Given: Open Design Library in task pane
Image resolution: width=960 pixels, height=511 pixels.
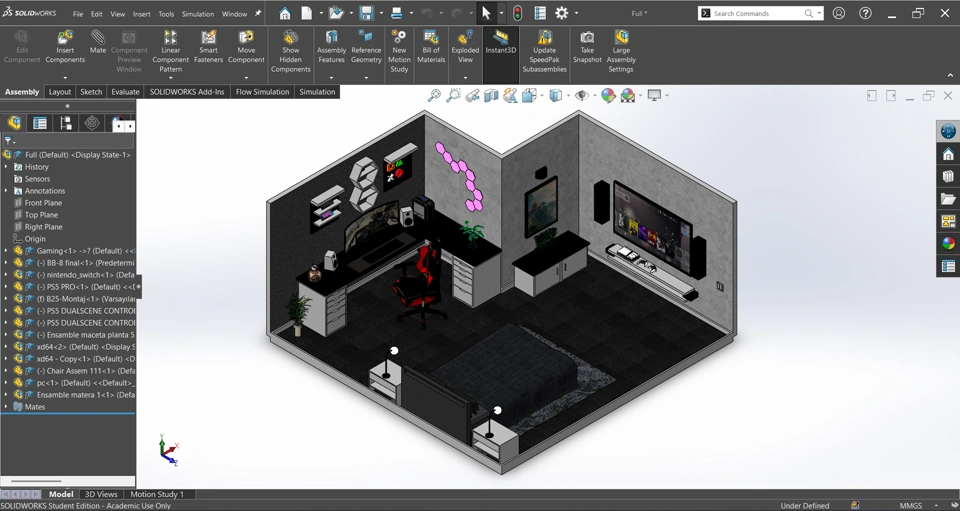Looking at the screenshot, I should (x=948, y=176).
